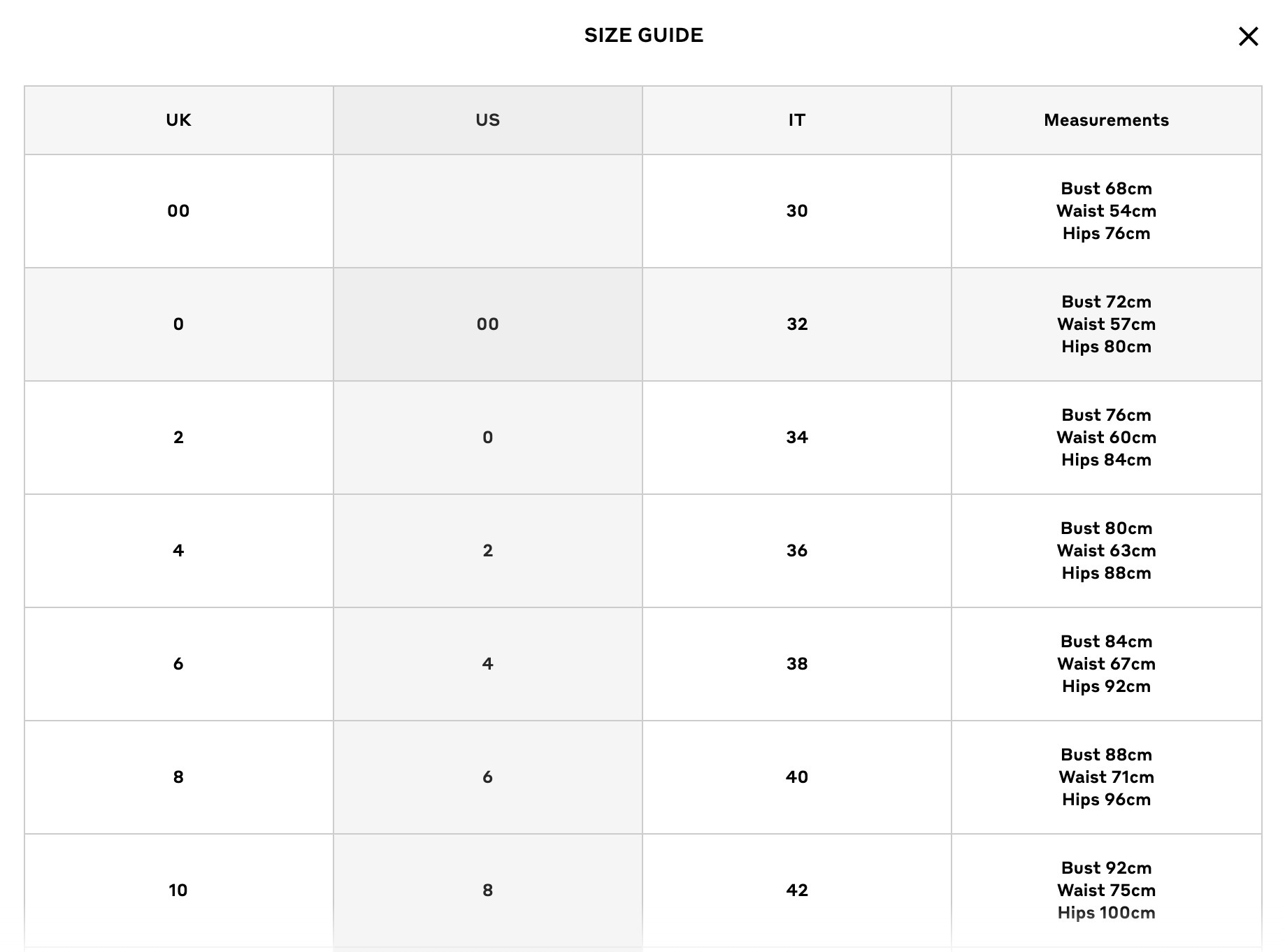1285x952 pixels.
Task: Click IT size 34 cell
Action: (x=797, y=438)
